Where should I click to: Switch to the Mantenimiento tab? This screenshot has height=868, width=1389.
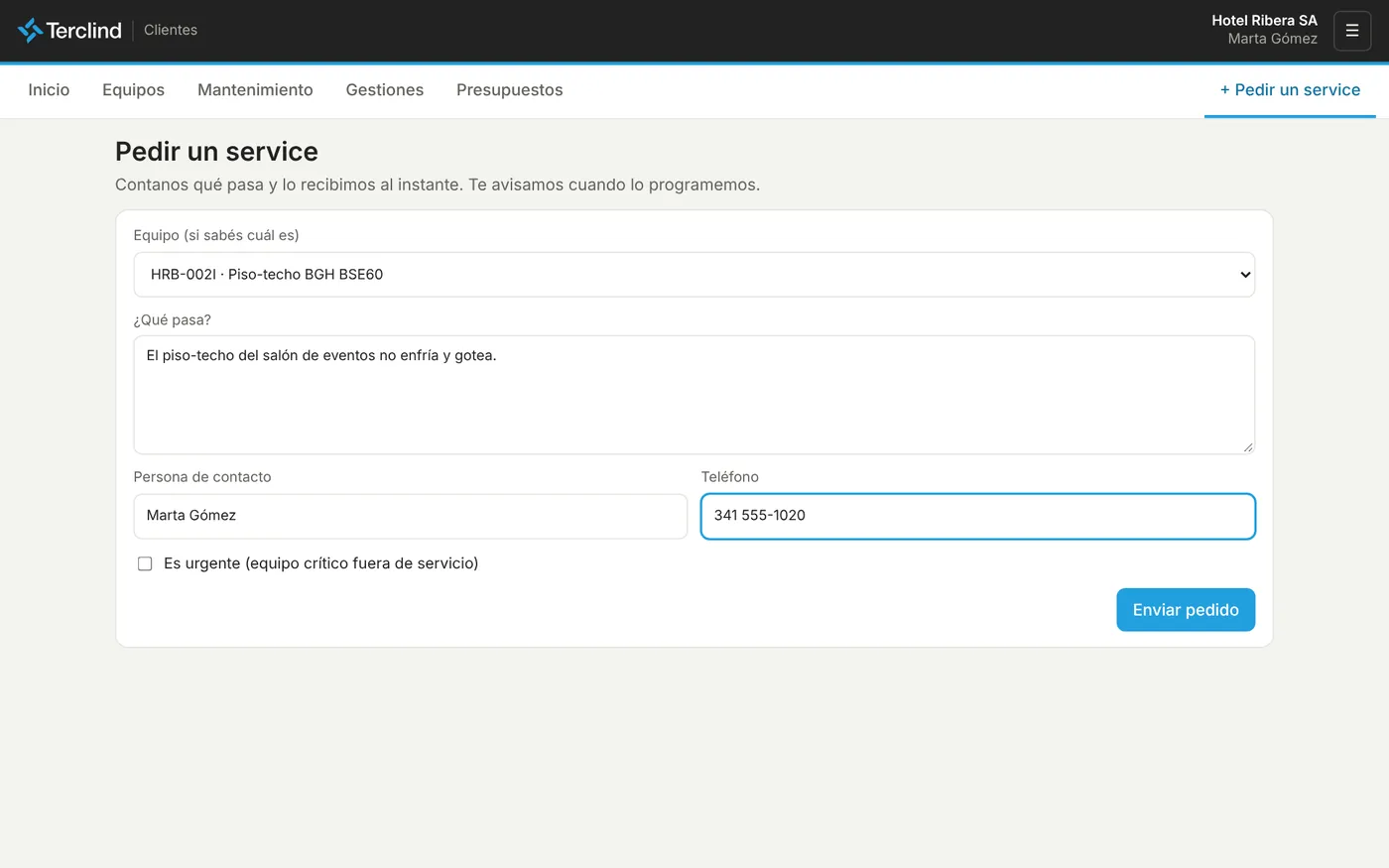tap(255, 90)
